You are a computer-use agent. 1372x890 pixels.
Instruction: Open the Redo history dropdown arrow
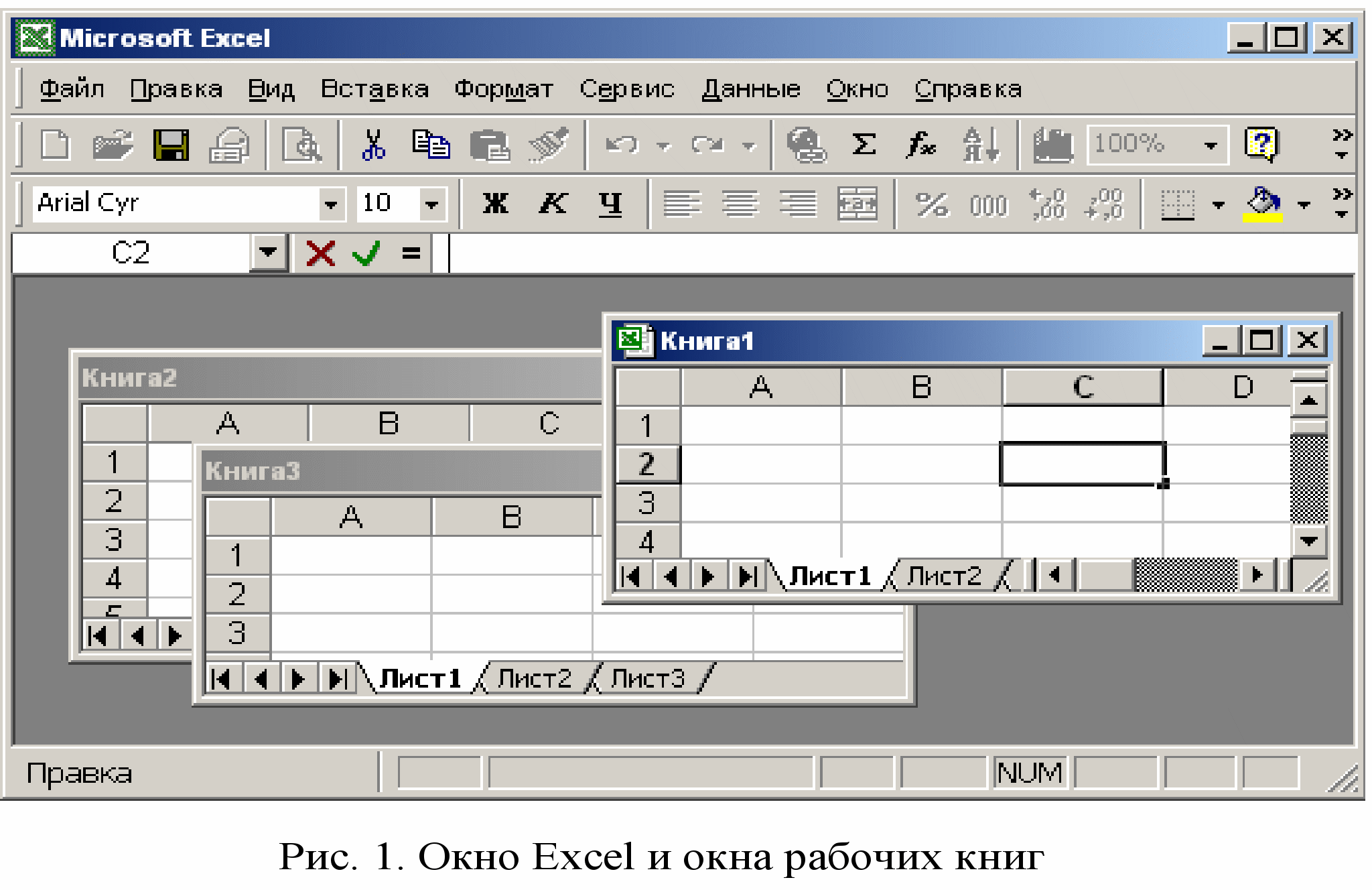coord(750,145)
